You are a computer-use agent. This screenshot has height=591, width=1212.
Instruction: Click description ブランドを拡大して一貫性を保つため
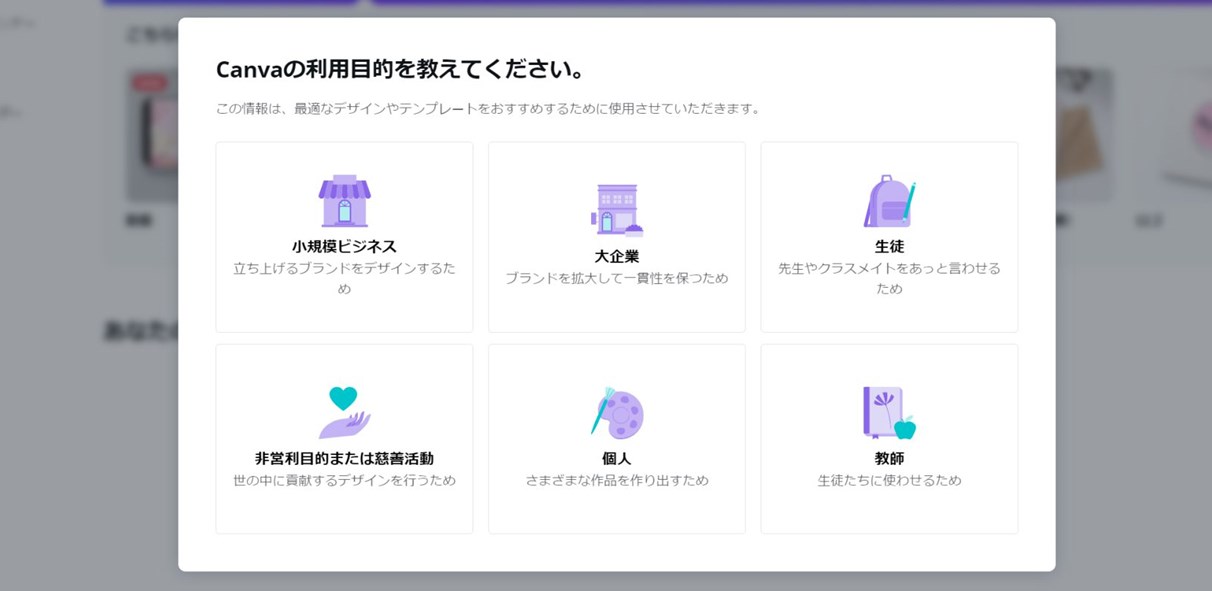click(617, 278)
